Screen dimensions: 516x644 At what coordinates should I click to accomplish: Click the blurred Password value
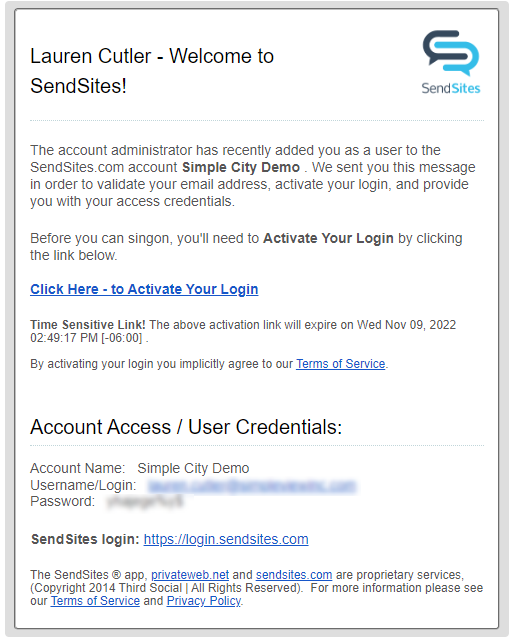click(145, 502)
